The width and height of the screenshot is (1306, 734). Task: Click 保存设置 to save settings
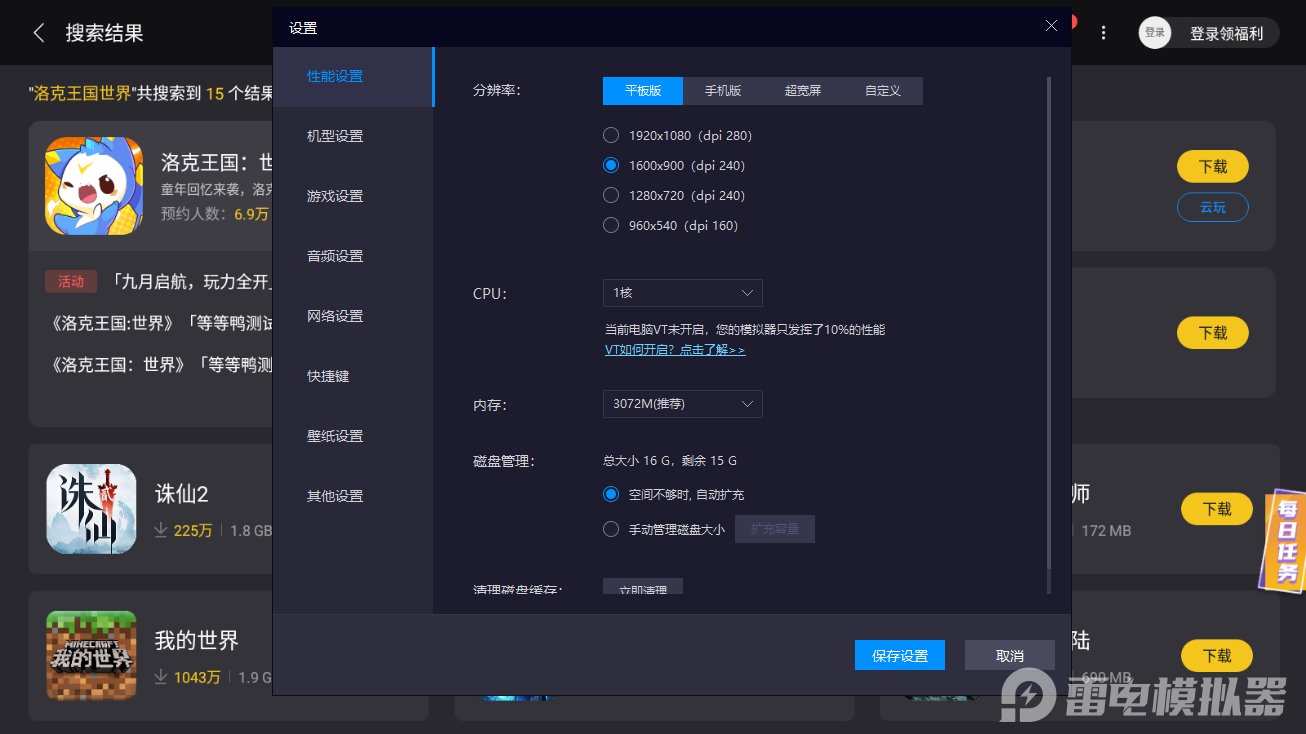pyautogui.click(x=899, y=655)
